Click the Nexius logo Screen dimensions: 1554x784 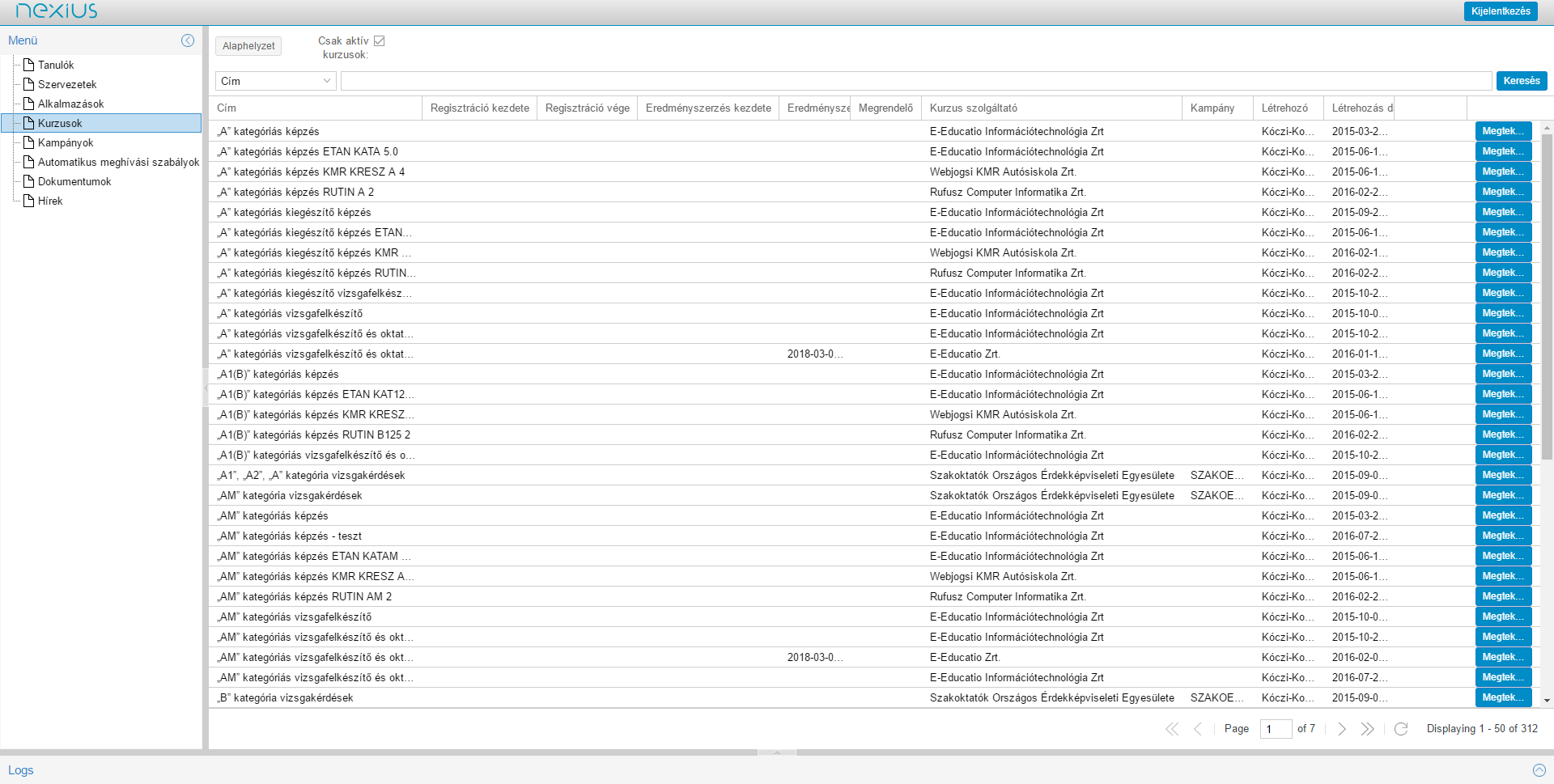point(57,11)
